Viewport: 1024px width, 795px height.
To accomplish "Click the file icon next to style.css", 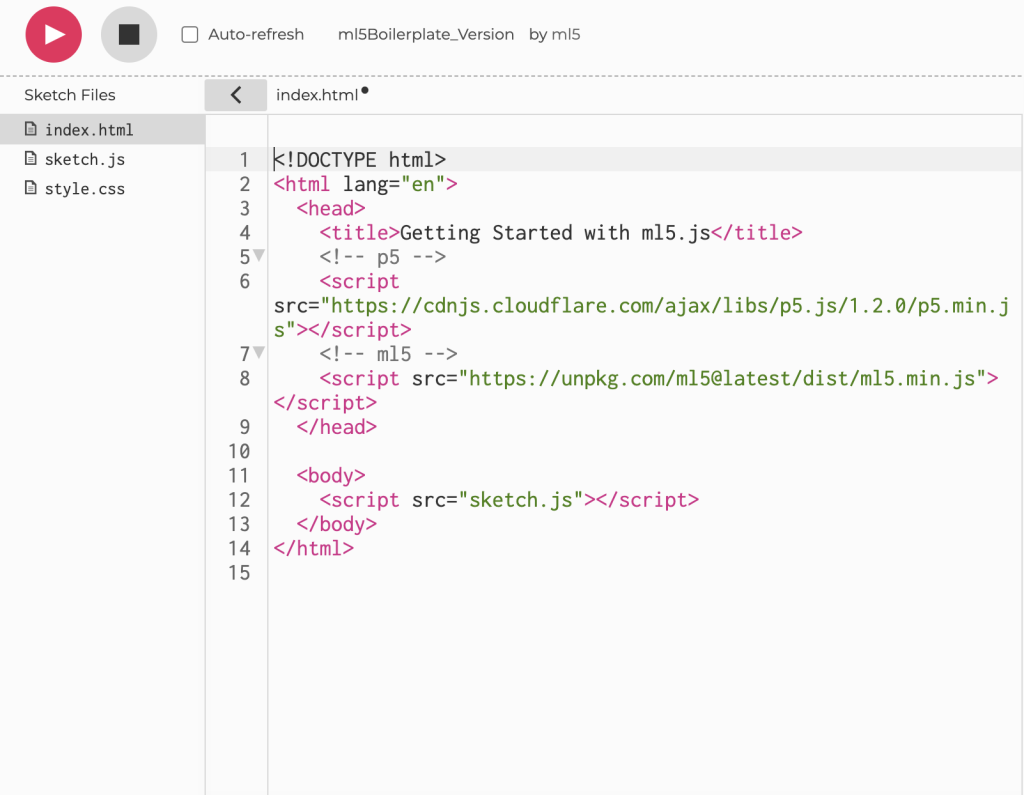I will point(30,188).
